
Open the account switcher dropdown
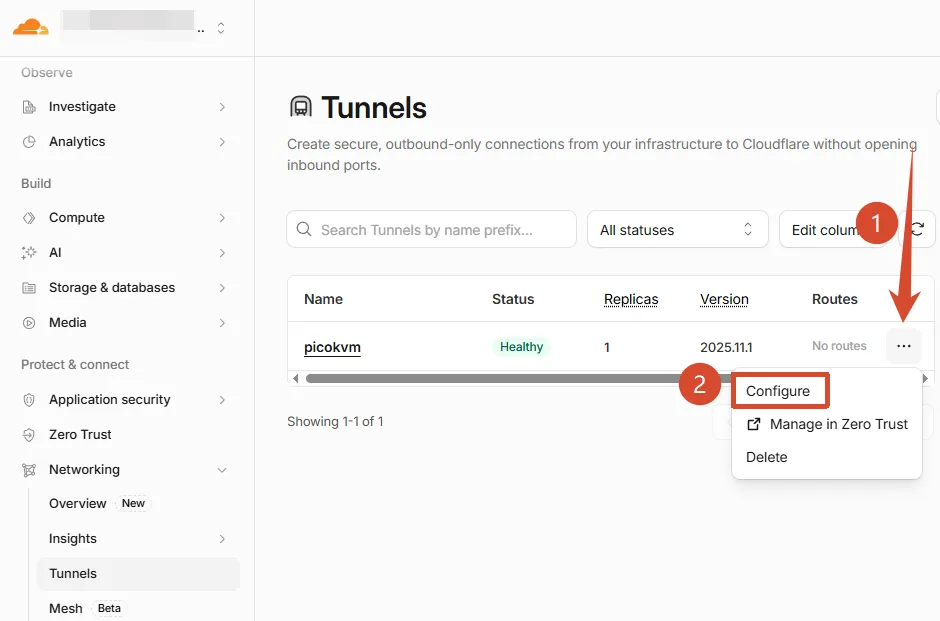(x=221, y=28)
